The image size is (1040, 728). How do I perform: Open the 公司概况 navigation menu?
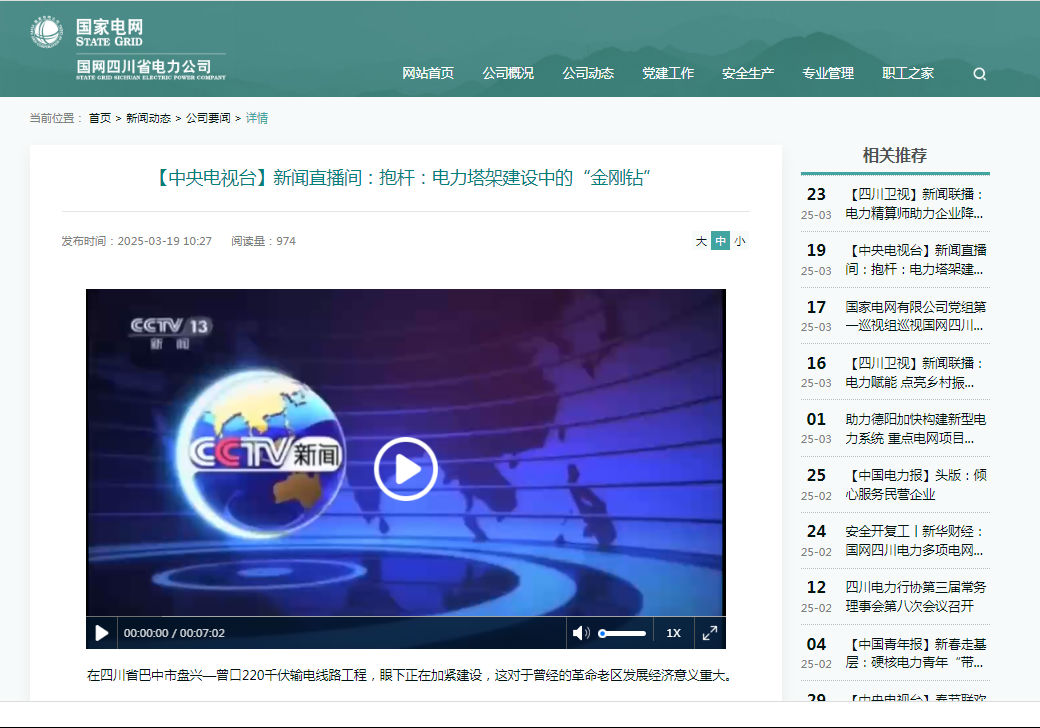pos(508,73)
